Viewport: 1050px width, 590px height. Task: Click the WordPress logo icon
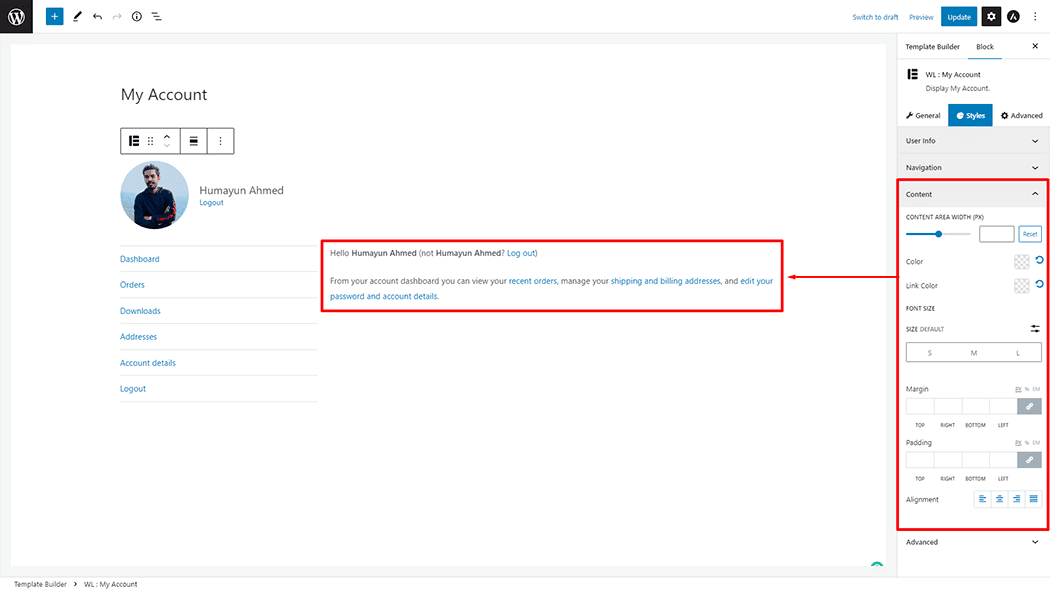point(16,17)
